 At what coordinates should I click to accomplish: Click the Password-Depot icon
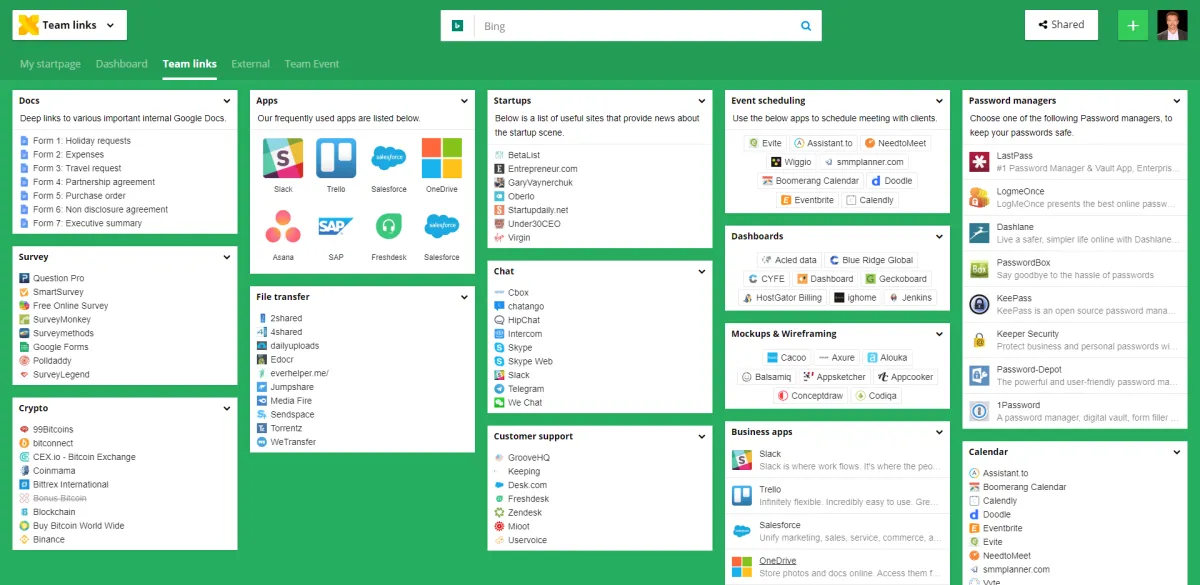(x=979, y=376)
